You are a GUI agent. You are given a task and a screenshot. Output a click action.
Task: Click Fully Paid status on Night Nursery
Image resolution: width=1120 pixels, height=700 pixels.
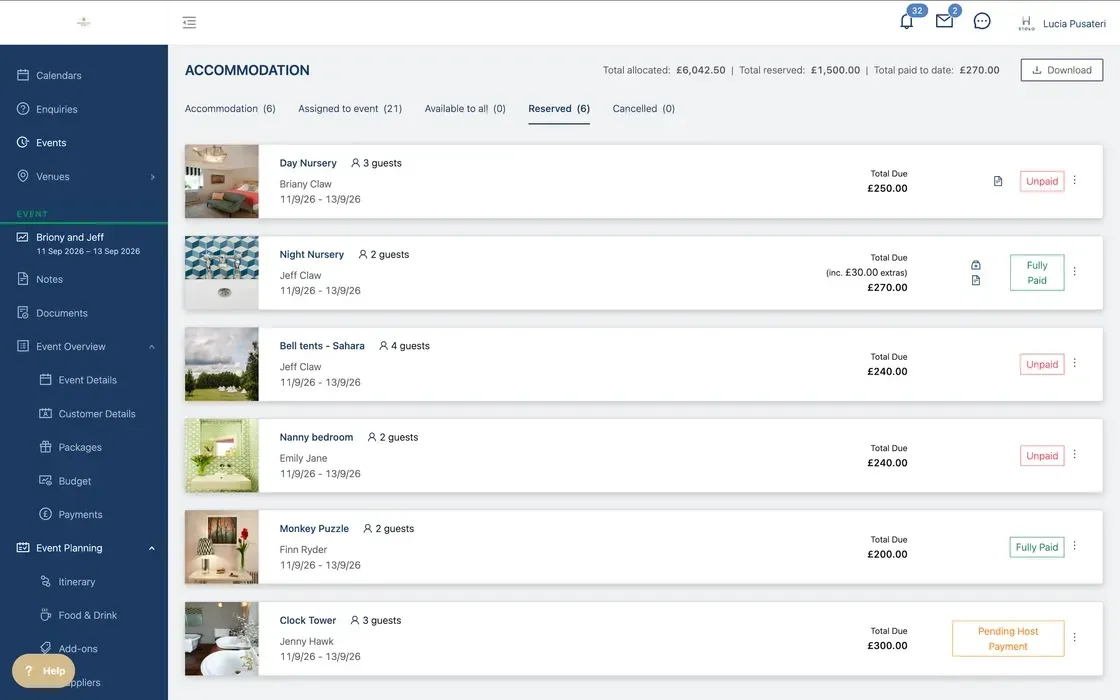[1037, 272]
